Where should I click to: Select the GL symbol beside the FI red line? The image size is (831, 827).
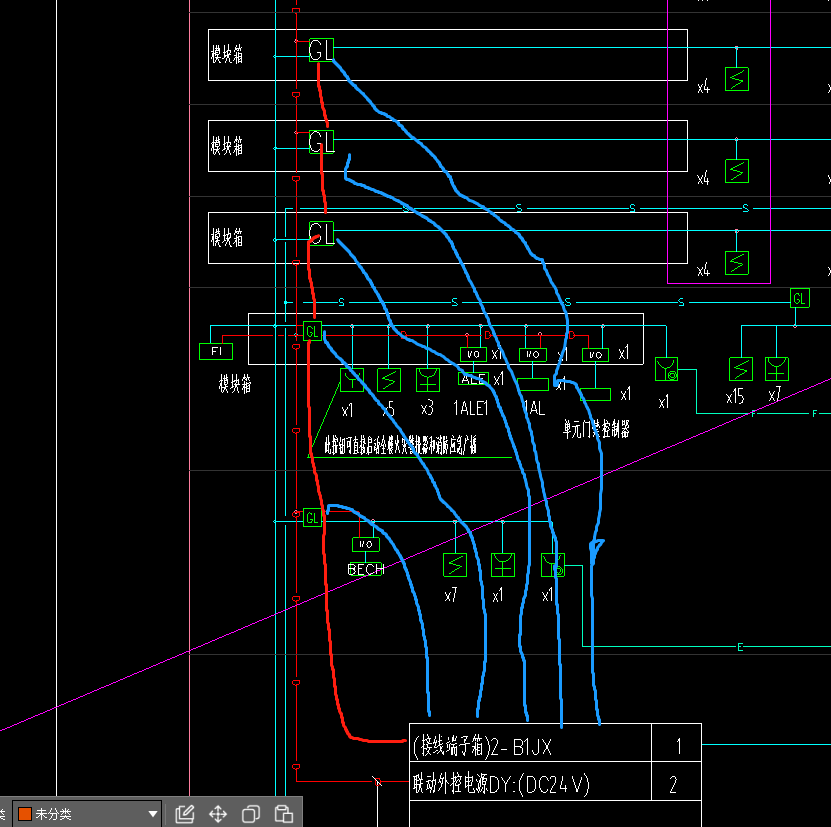312,331
